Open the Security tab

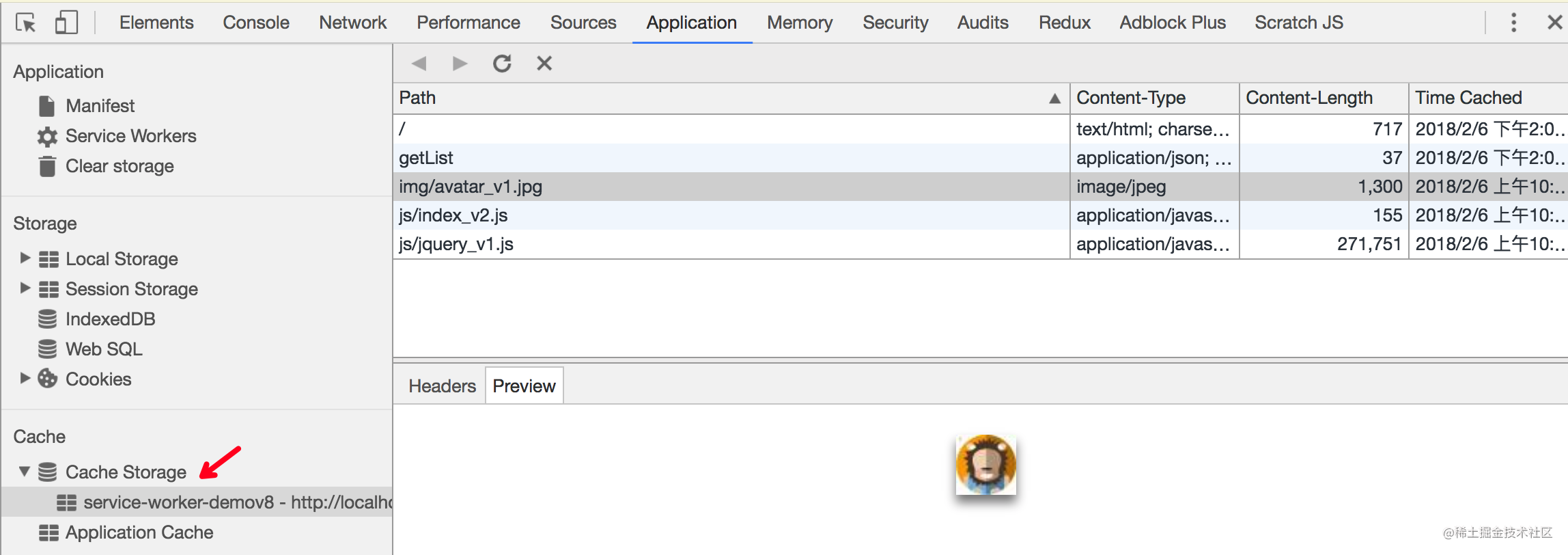[895, 23]
